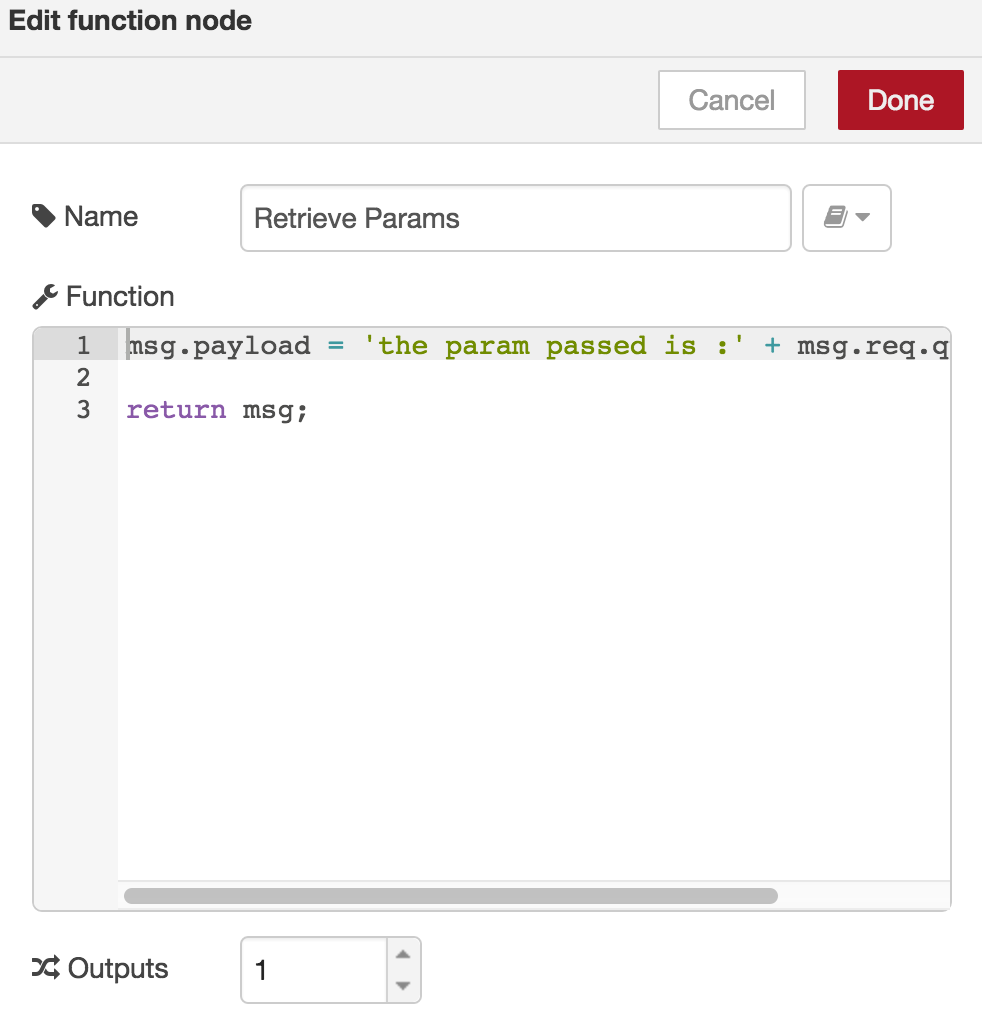Click the code editor horizontal scrollbar
The image size is (982, 1012).
tap(450, 896)
